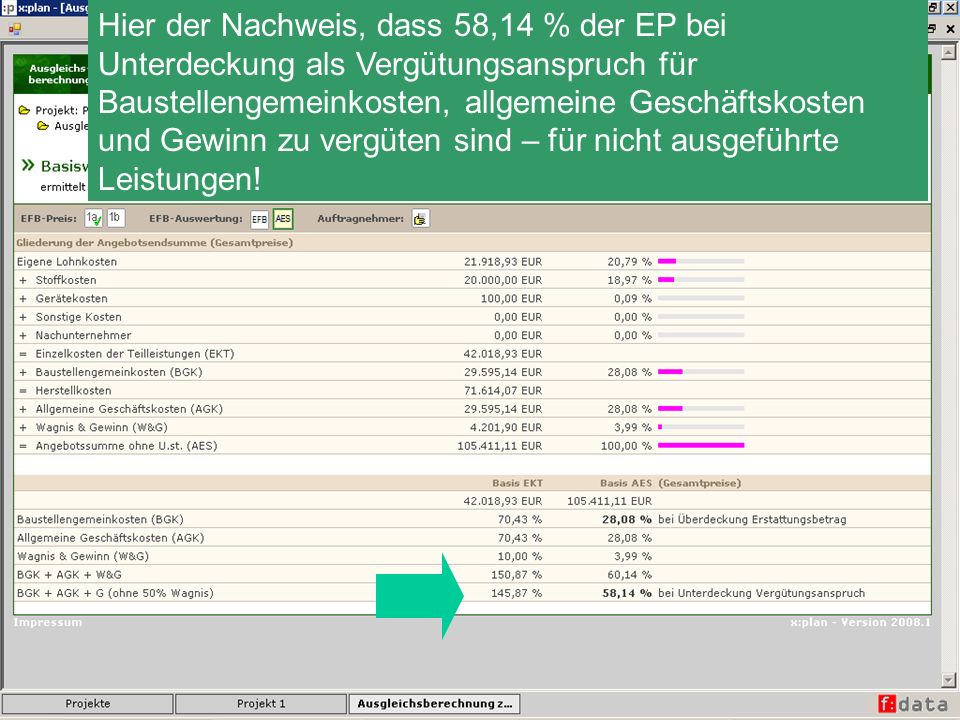Screen dimensions: 960x720
Task: Select EFB-Preis 1a sheet icon
Action: 93,219
